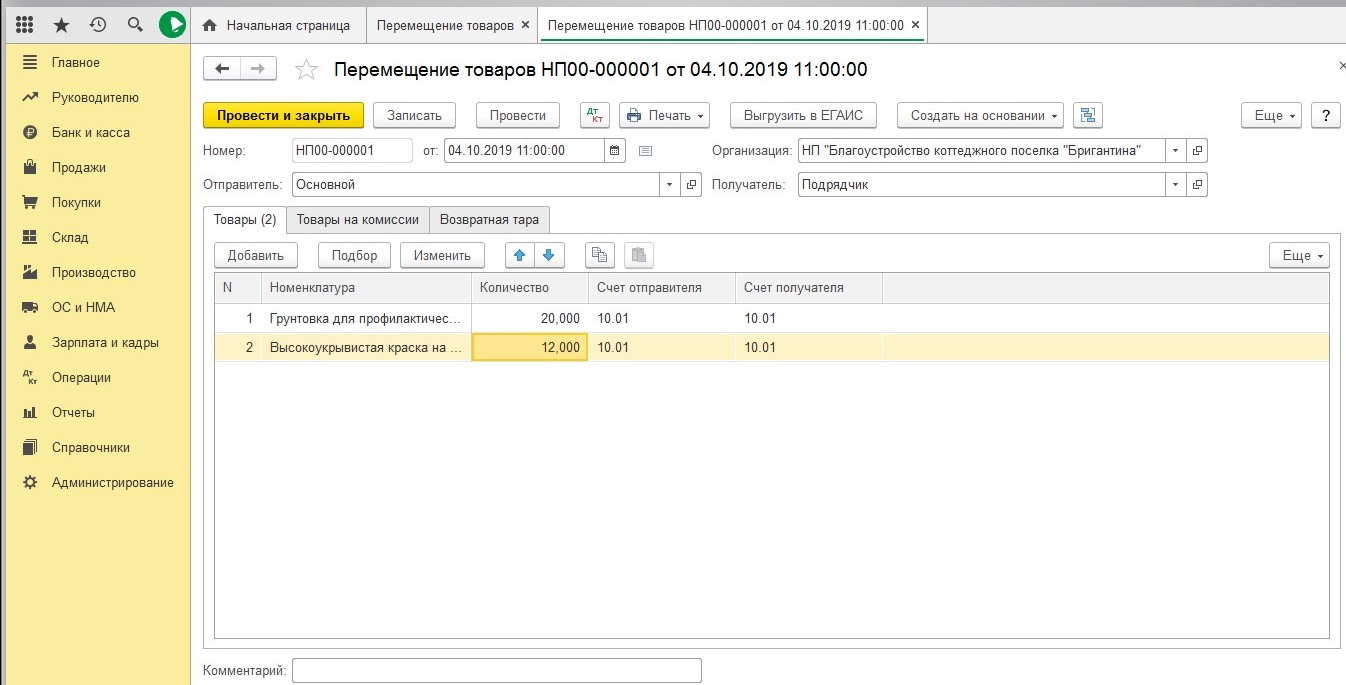
Task: Open the History clock icon
Action: pyautogui.click(x=98, y=25)
